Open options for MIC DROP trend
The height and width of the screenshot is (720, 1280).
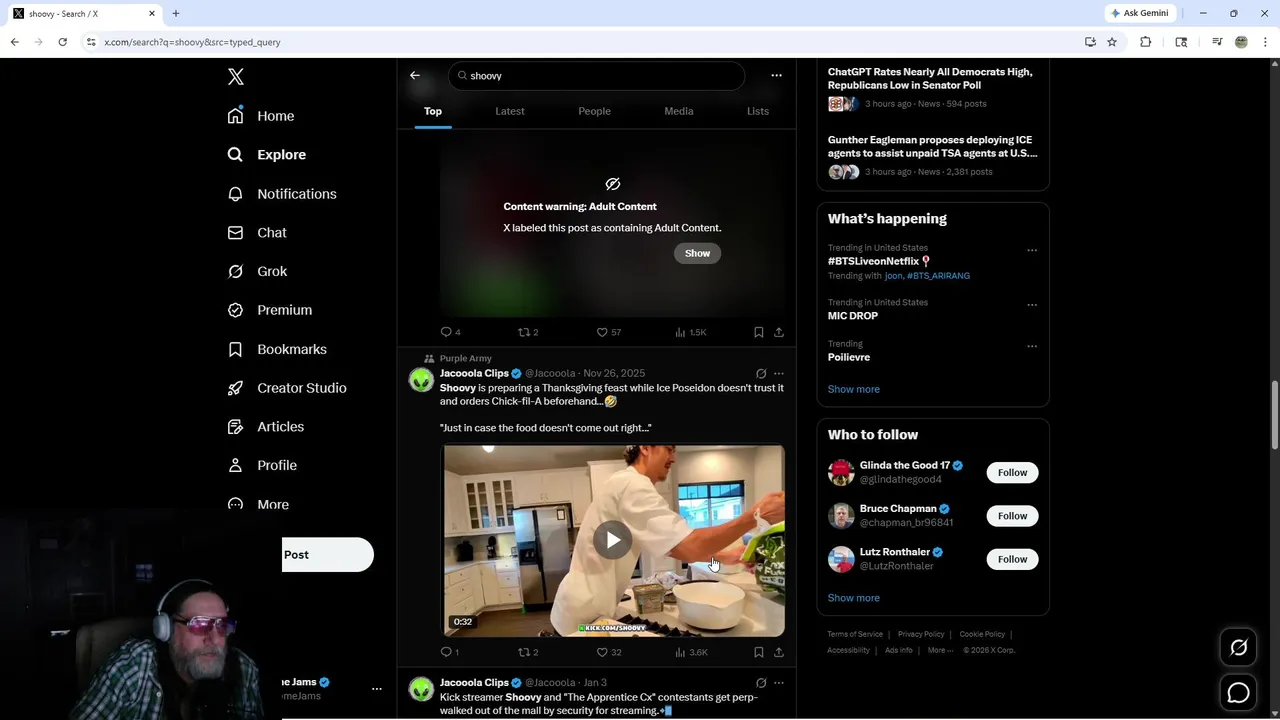point(1032,304)
